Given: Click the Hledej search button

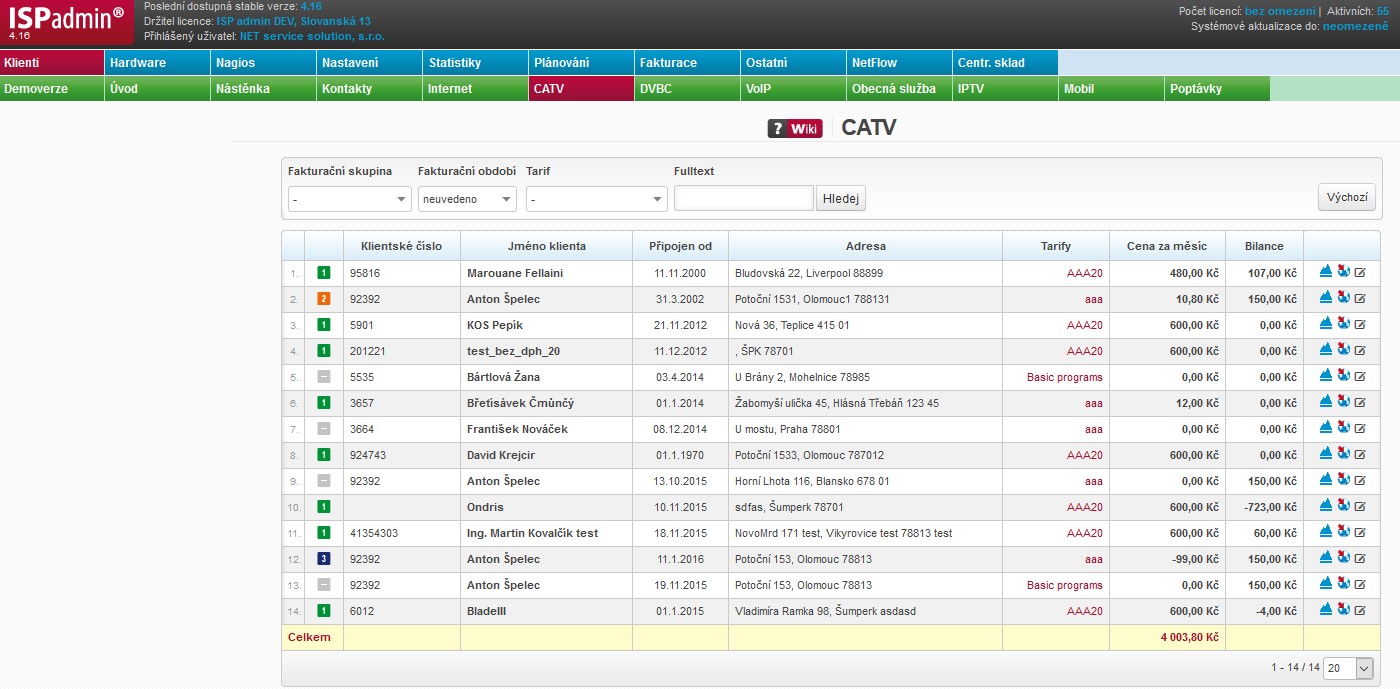Looking at the screenshot, I should pos(841,198).
